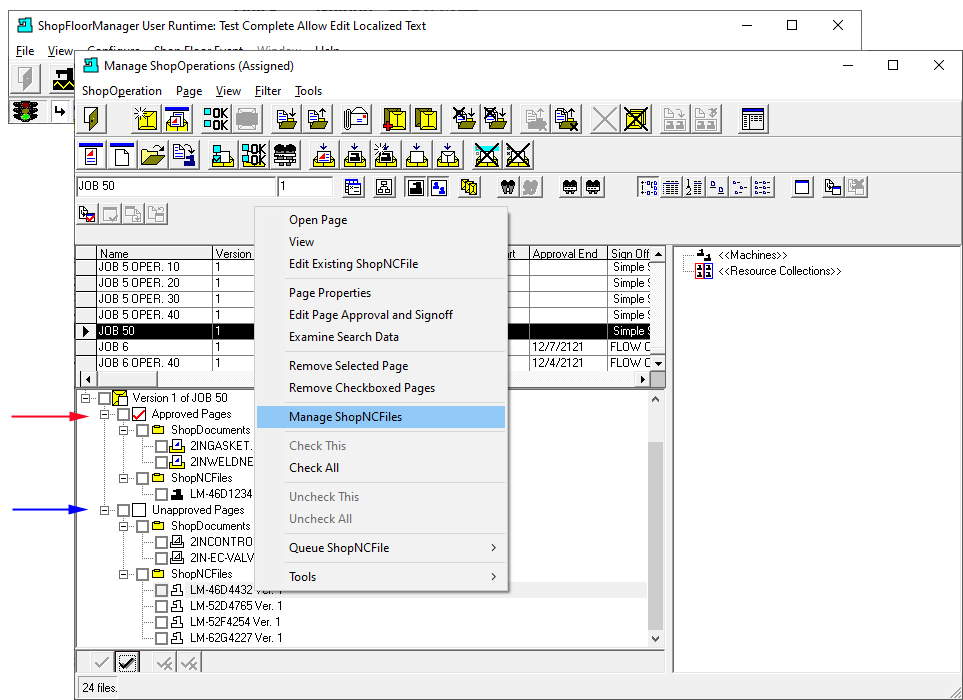Image resolution: width=963 pixels, height=700 pixels.
Task: Click the Sign Off column header
Action: click(x=629, y=254)
